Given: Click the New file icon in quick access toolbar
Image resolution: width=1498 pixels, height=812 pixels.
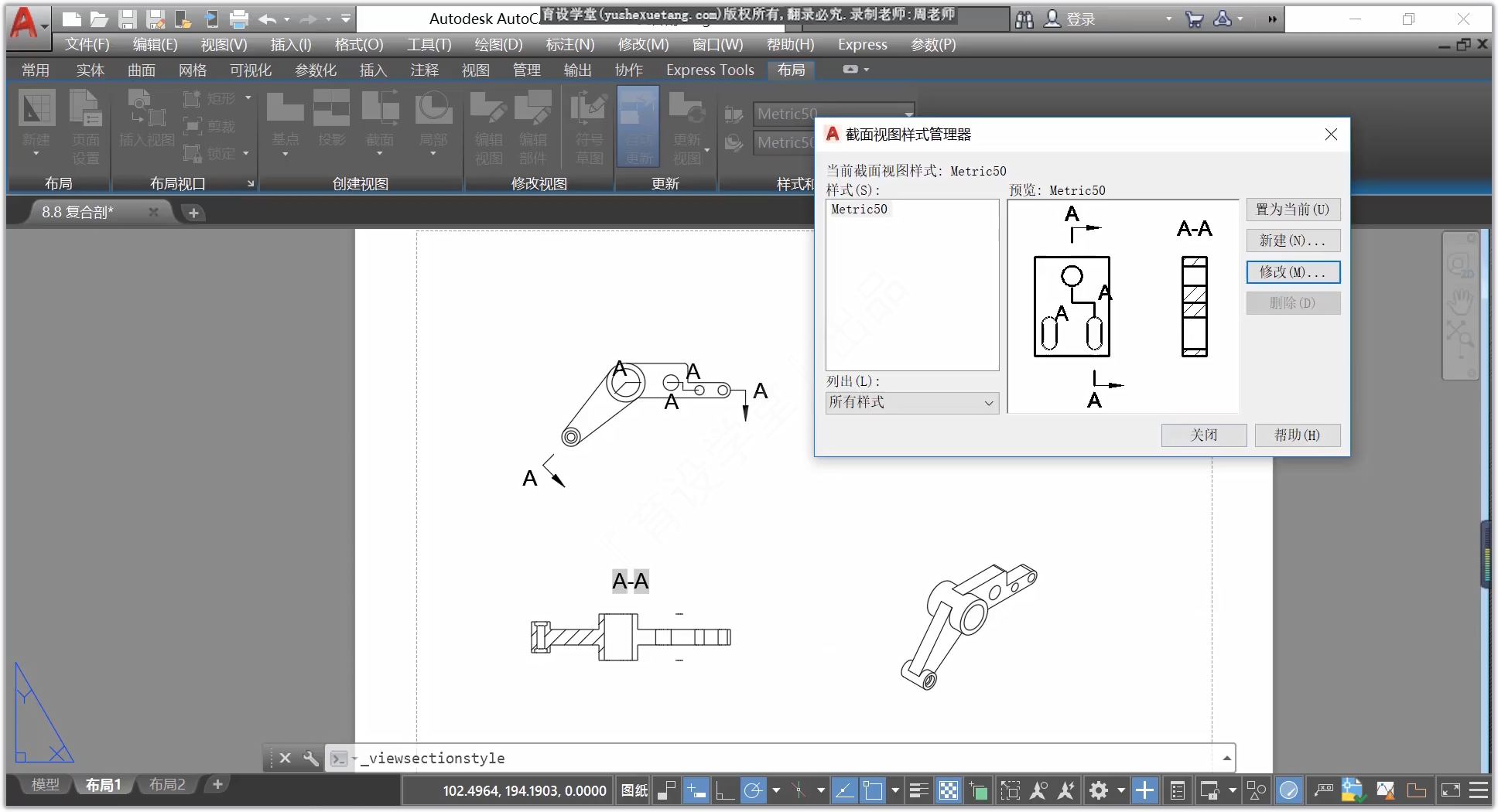Looking at the screenshot, I should (71, 19).
